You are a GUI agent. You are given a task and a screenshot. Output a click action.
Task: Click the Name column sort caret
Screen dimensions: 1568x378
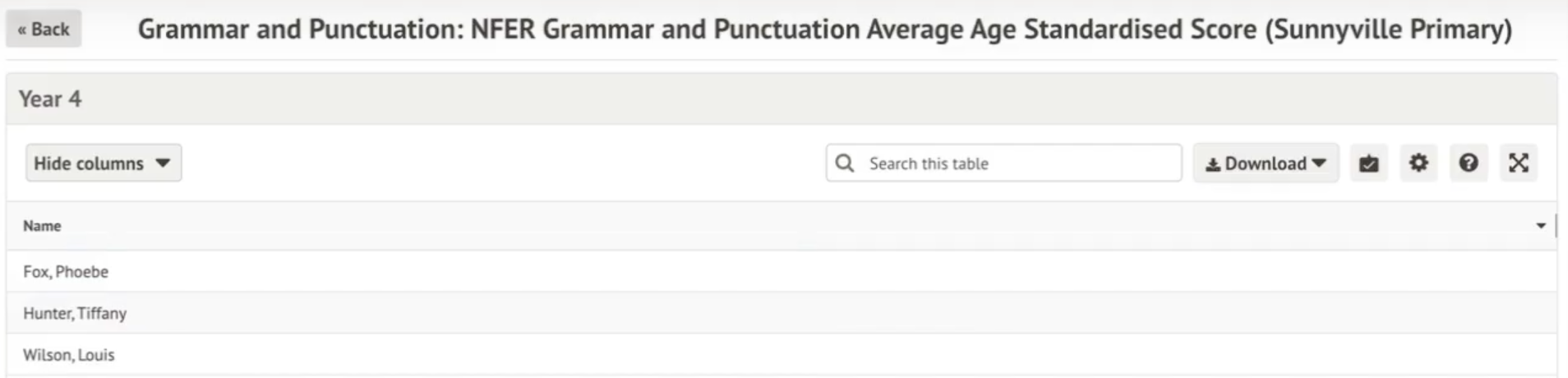coord(1541,226)
